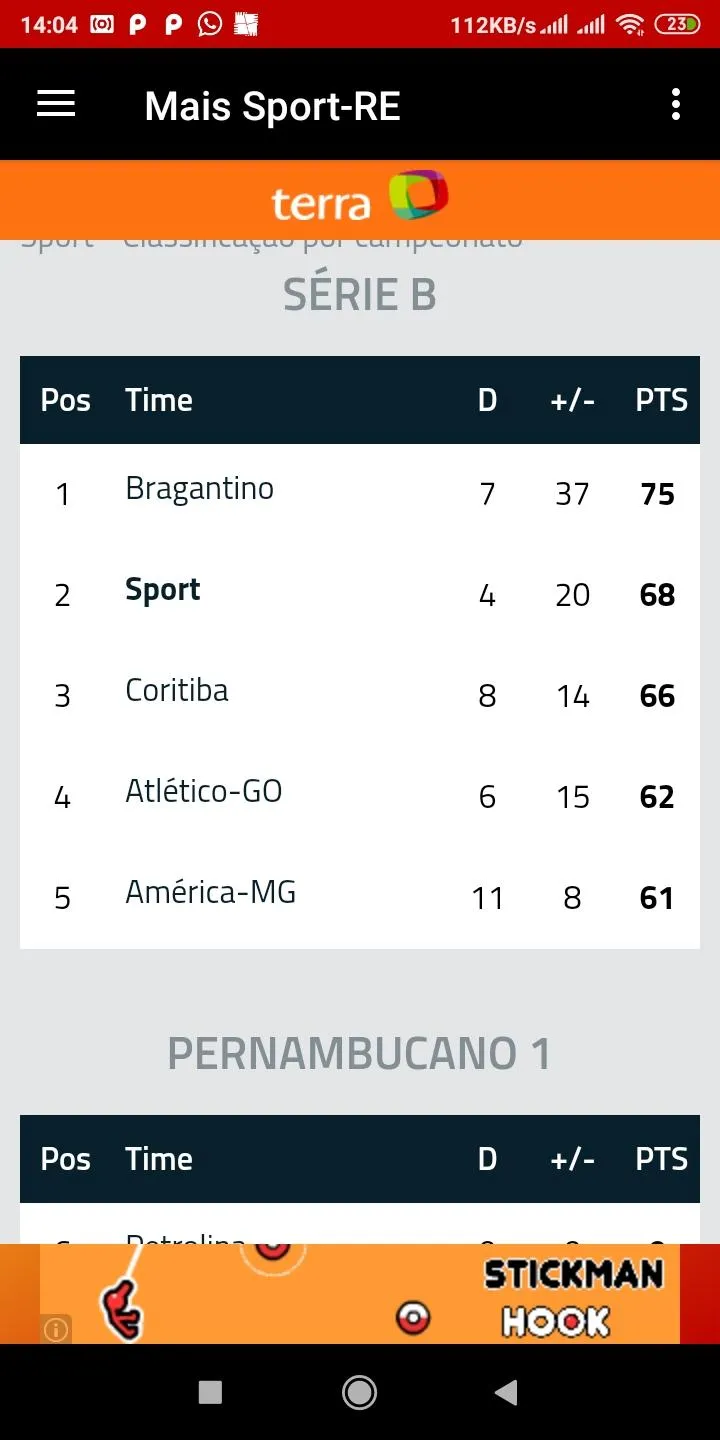
Task: Tap the Terra logo banner
Action: pyautogui.click(x=360, y=199)
